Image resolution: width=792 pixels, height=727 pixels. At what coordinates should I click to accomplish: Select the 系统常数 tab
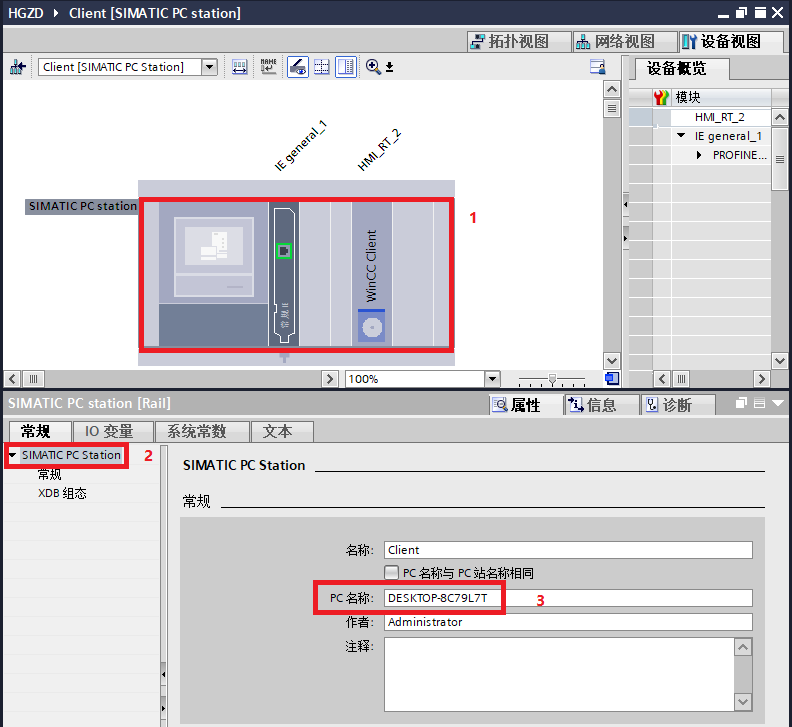pos(202,431)
